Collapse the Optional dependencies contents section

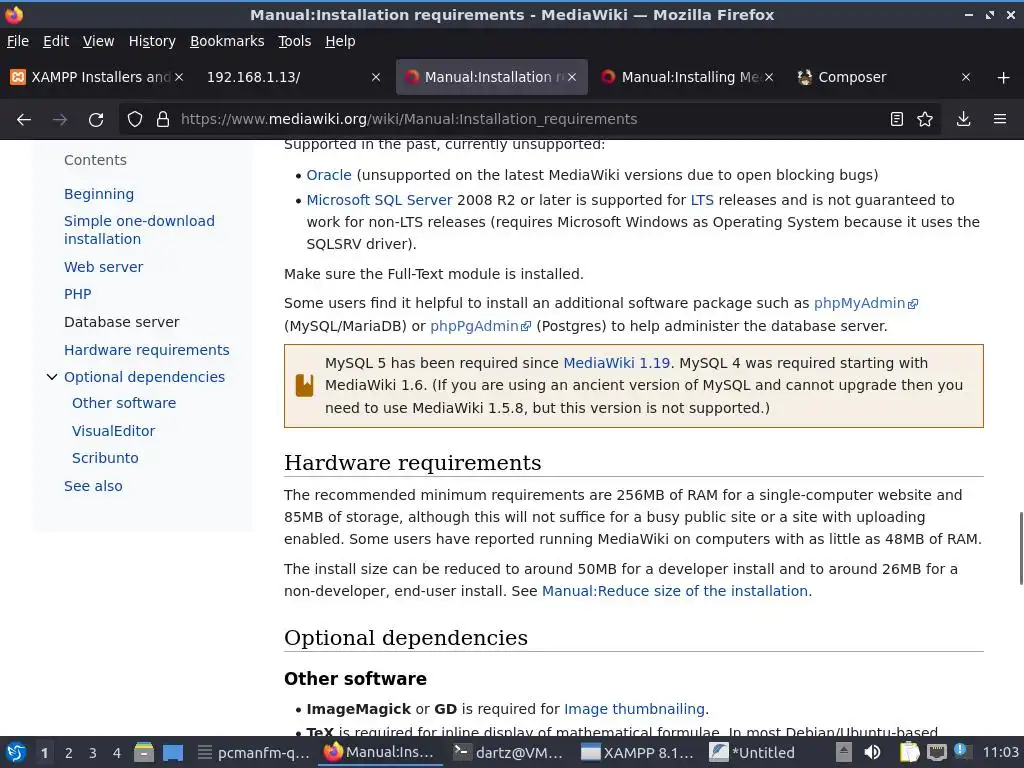(x=52, y=377)
